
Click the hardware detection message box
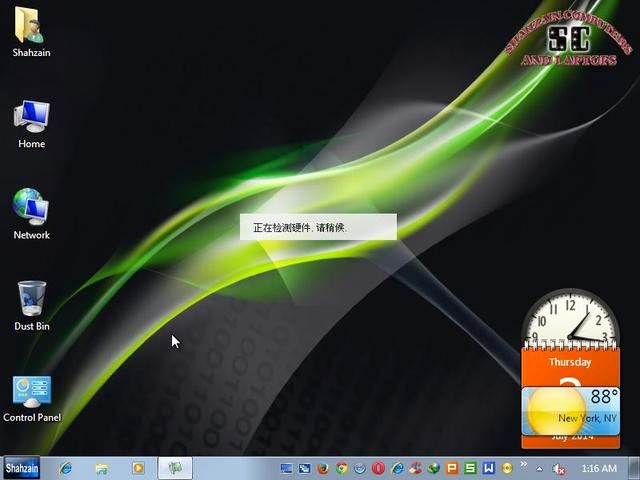point(318,227)
